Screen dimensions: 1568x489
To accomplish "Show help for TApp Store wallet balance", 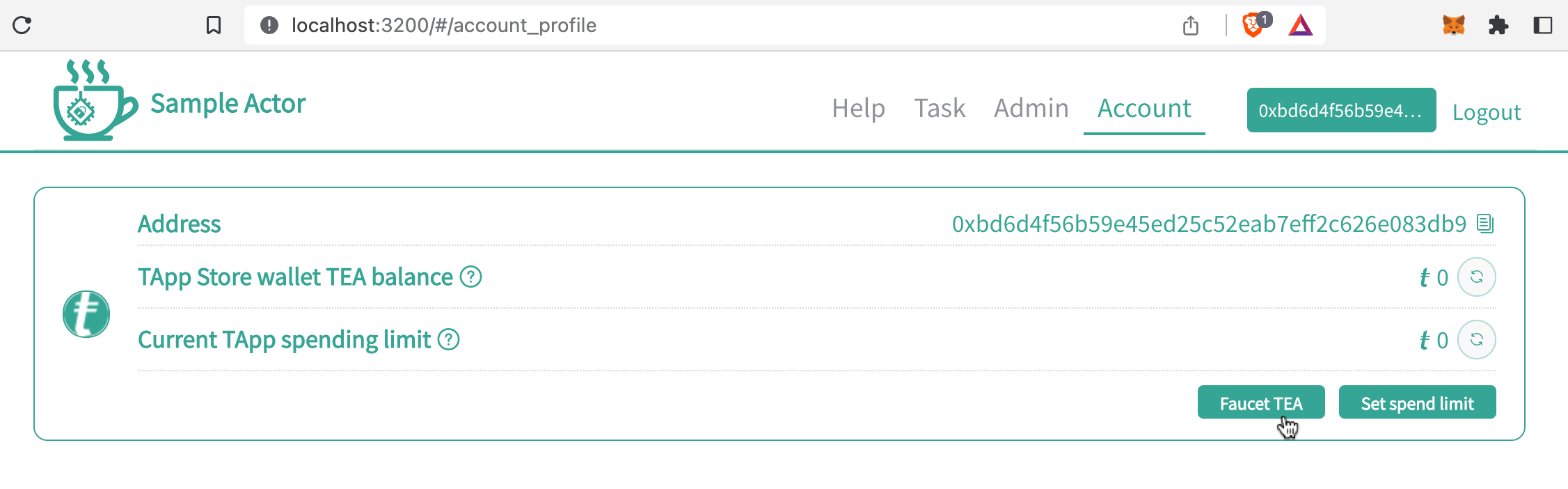I will (x=471, y=277).
